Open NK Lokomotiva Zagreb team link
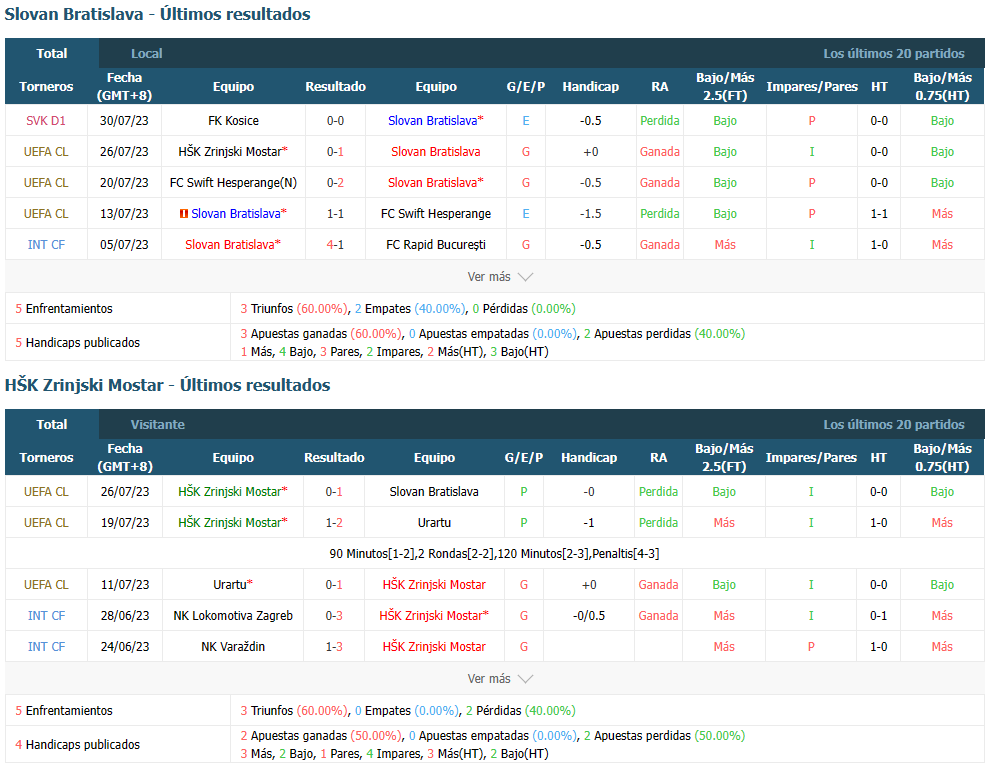This screenshot has height=771, width=993. [232, 616]
